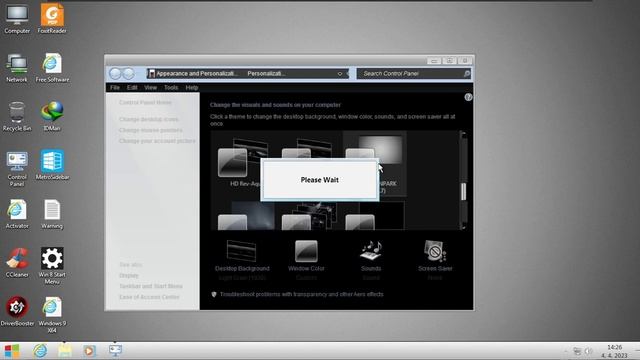Open the View menu

pos(151,87)
